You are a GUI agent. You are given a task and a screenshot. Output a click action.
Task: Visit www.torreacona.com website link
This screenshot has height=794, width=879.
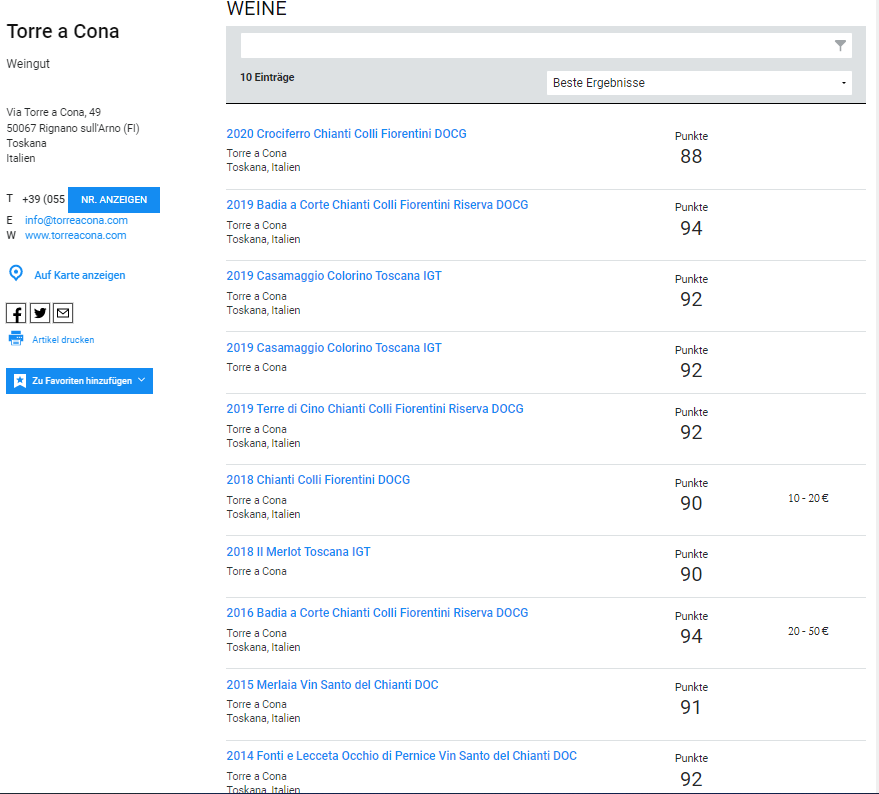(76, 236)
